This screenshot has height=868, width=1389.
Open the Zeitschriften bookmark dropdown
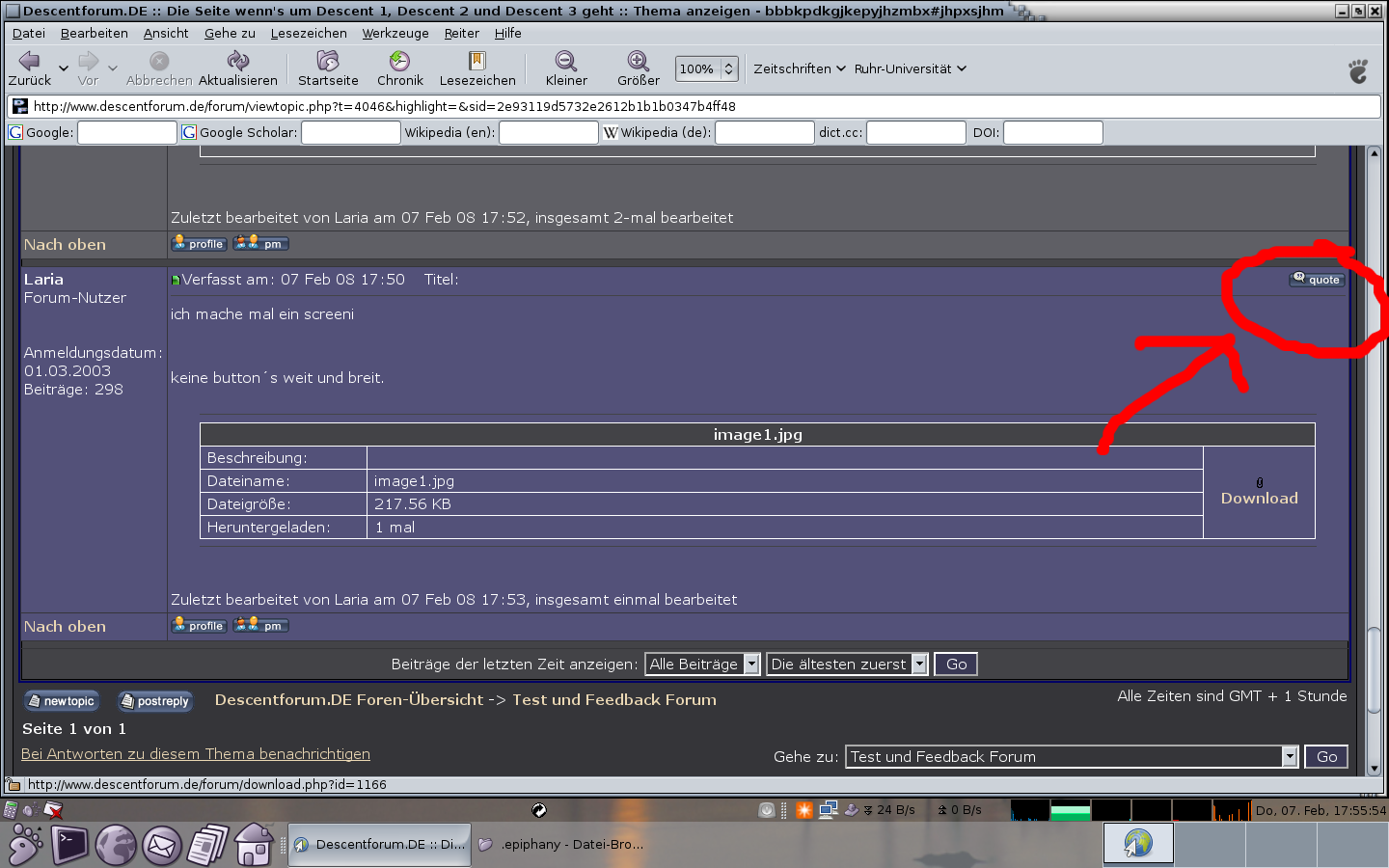click(x=800, y=69)
